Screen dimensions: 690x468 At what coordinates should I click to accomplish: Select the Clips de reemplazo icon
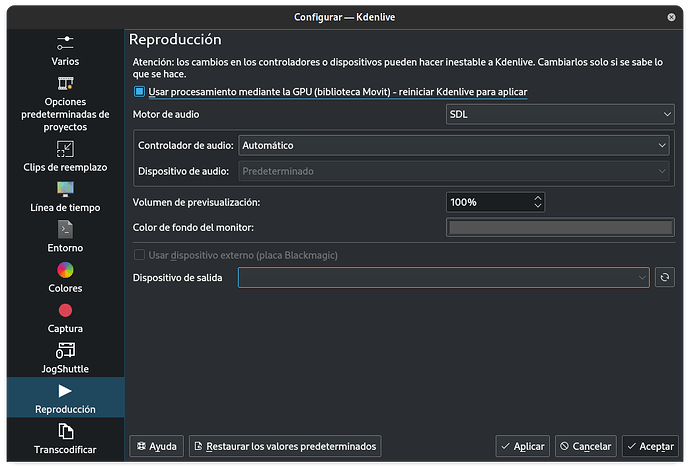pyautogui.click(x=65, y=149)
